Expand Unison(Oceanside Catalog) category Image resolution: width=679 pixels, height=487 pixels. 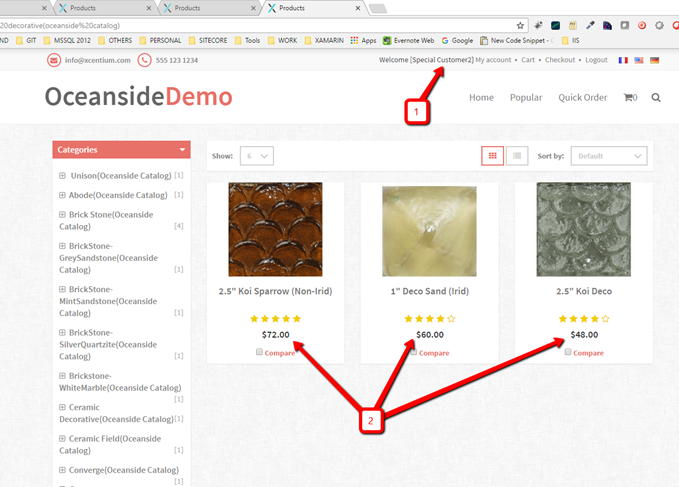point(62,175)
